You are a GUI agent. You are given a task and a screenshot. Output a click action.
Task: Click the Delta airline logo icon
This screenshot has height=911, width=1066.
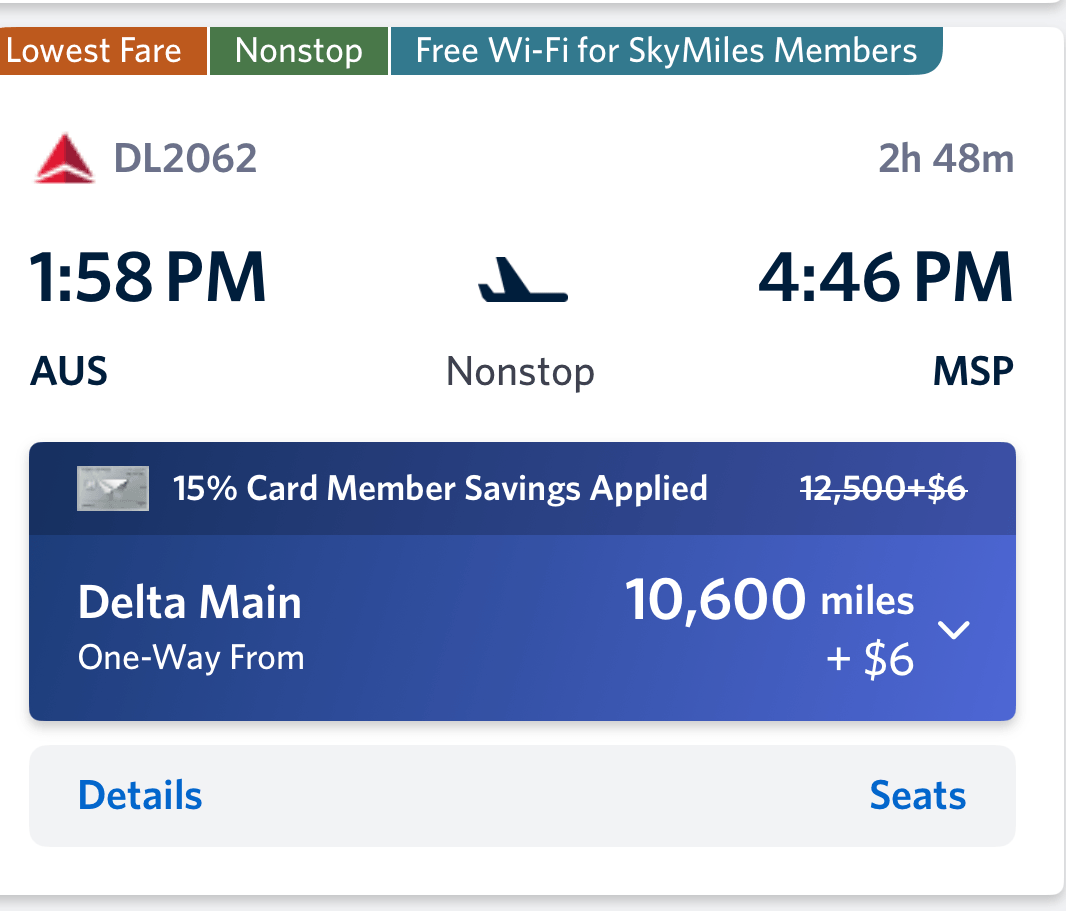(65, 158)
